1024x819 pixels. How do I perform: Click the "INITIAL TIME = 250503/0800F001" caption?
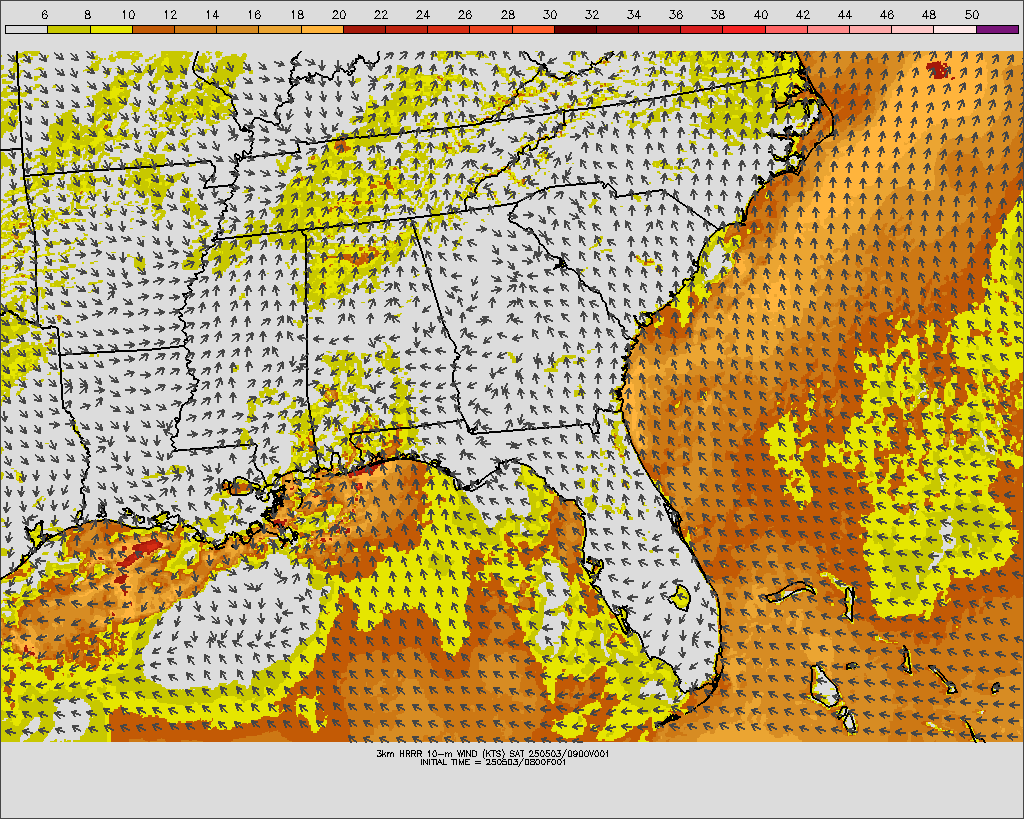coord(493,762)
